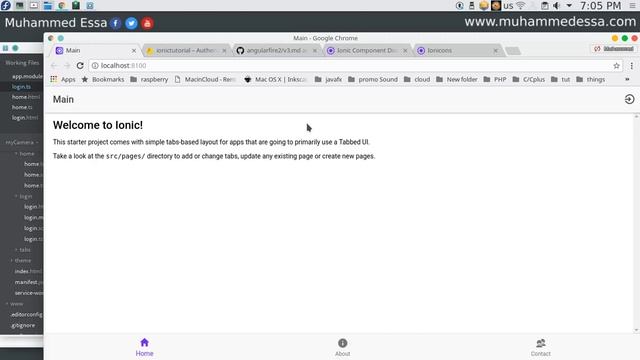Open the About tab info icon
The height and width of the screenshot is (360, 640).
(x=342, y=343)
